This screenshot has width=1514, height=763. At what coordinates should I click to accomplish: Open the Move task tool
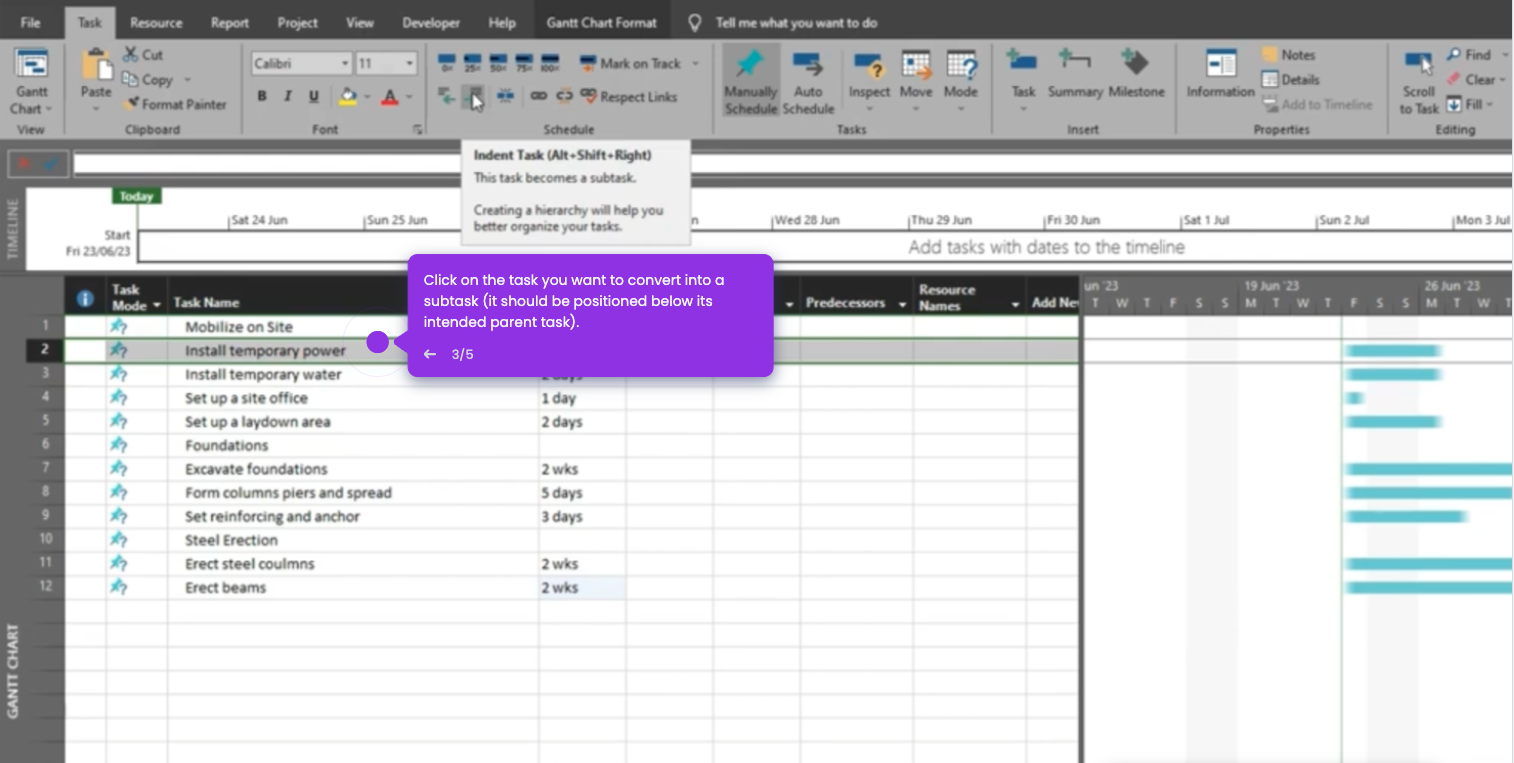(x=915, y=82)
